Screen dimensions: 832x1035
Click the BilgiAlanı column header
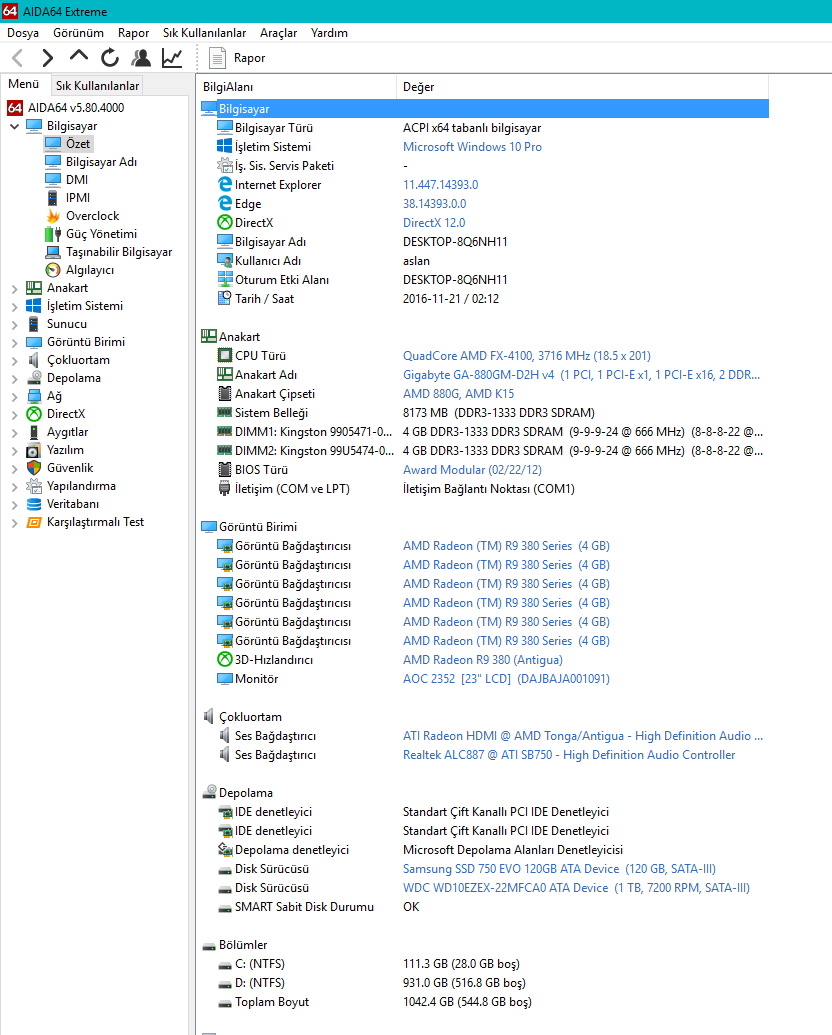296,86
